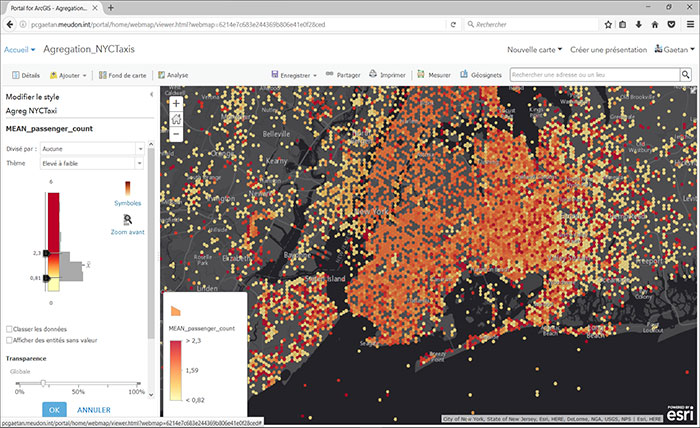Bookmark this page with the star icon

pos(608,25)
